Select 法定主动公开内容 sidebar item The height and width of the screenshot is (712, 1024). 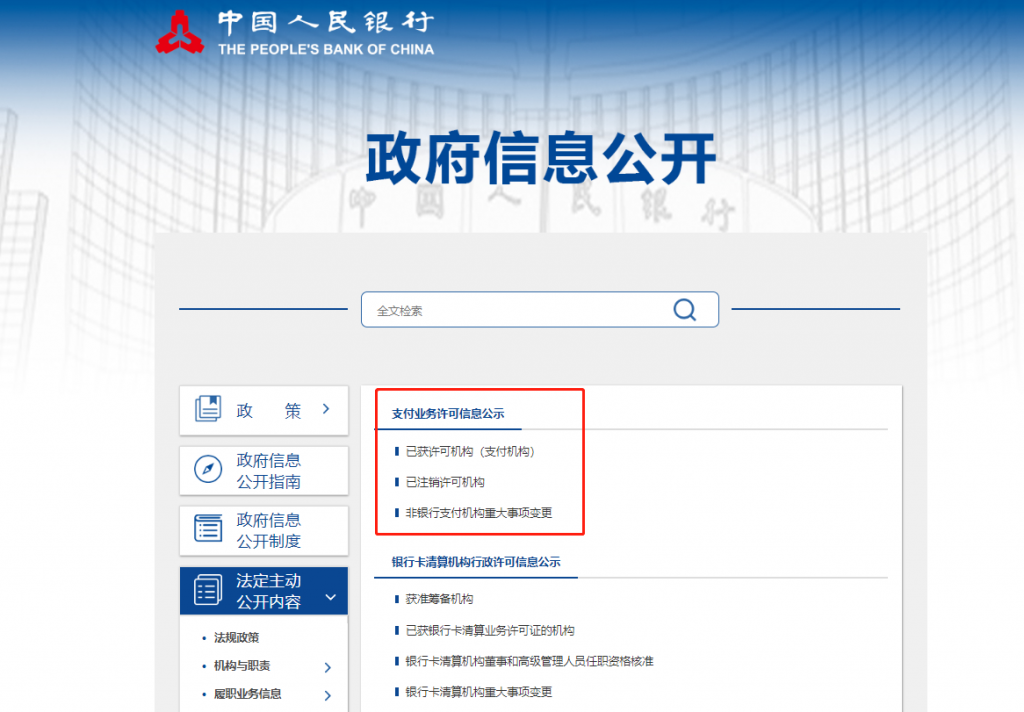264,591
